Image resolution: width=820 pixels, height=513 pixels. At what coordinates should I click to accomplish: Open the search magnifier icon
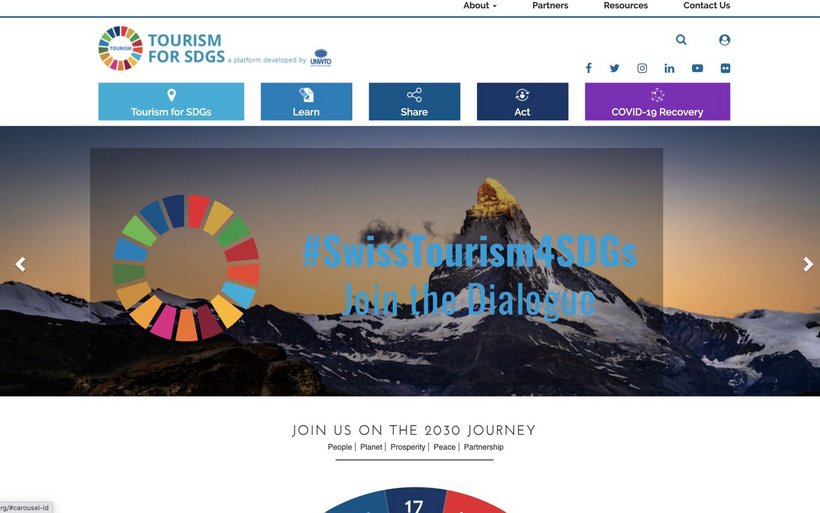coord(681,40)
